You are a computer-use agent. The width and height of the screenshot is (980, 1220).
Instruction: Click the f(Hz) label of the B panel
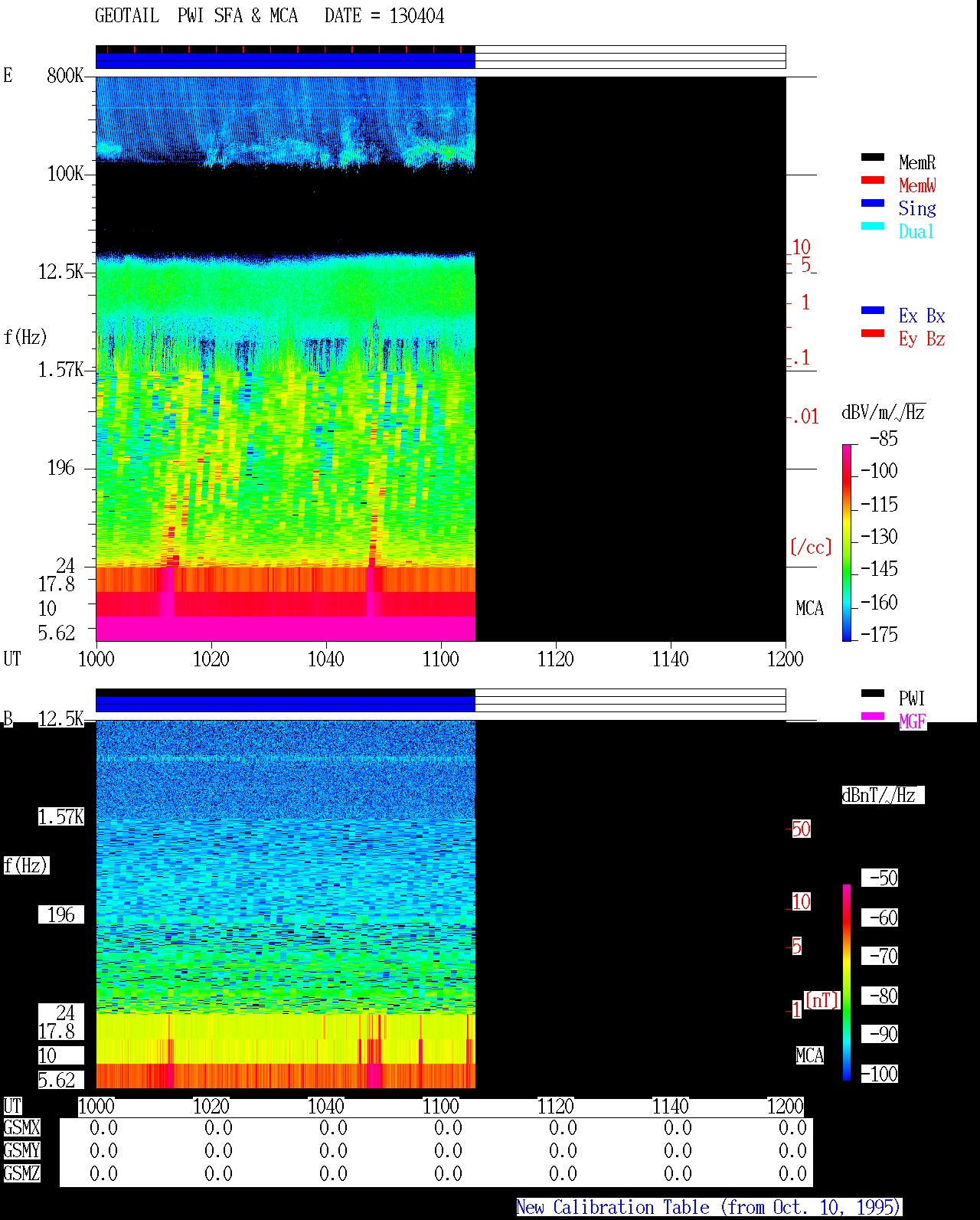25,865
